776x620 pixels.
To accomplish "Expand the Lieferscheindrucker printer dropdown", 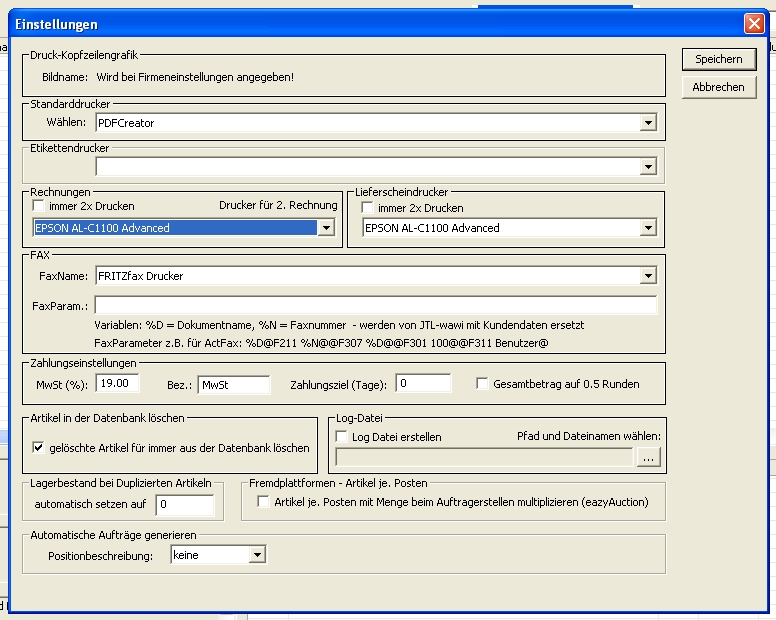I will [648, 228].
